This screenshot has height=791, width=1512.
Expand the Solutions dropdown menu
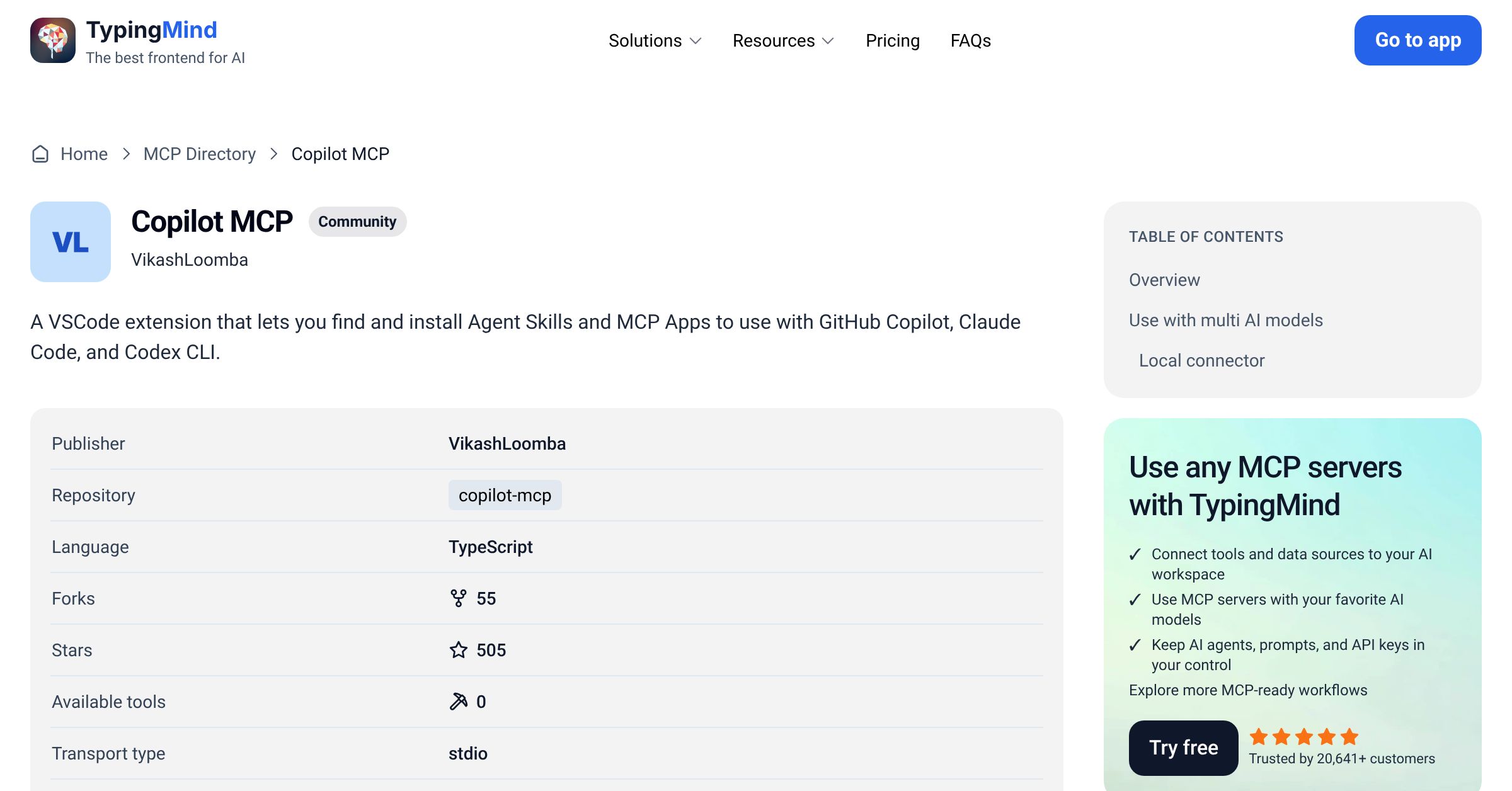655,40
